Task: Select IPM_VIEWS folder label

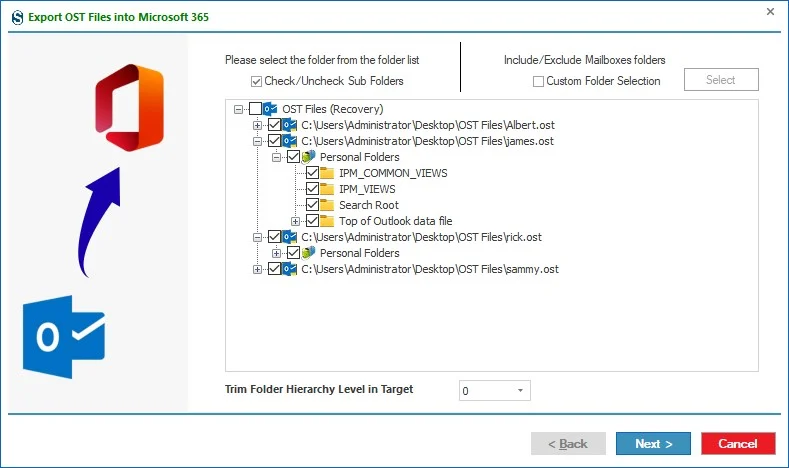Action: pyautogui.click(x=367, y=190)
